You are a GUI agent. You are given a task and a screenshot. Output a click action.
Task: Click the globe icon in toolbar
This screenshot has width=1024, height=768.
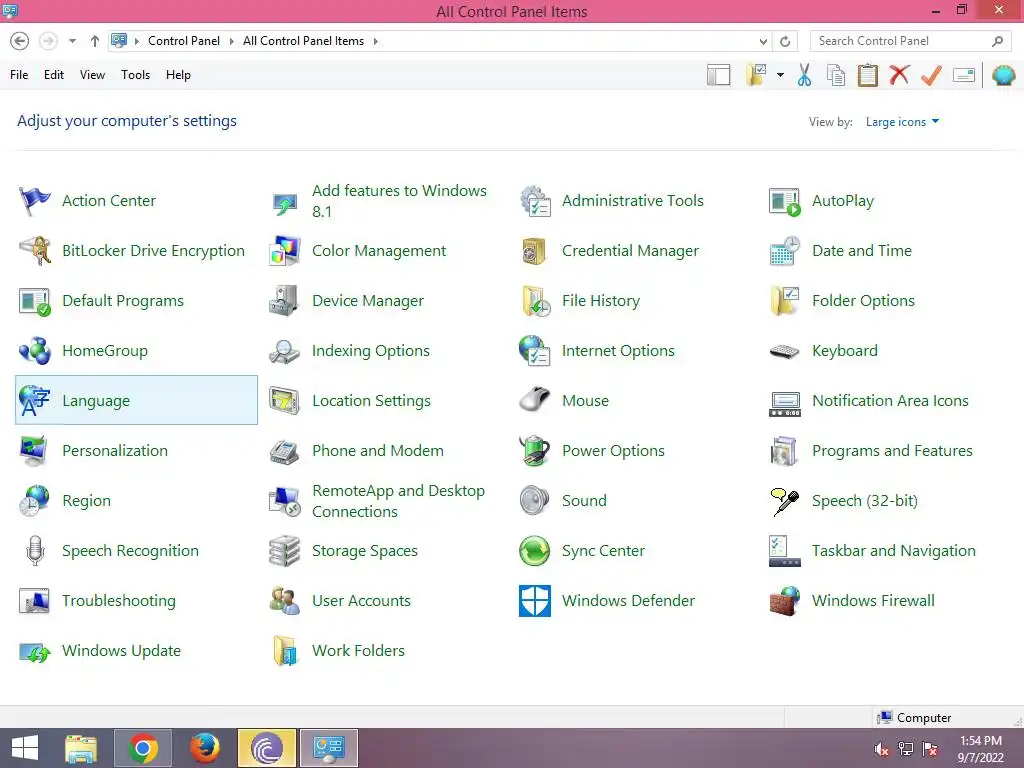1004,75
